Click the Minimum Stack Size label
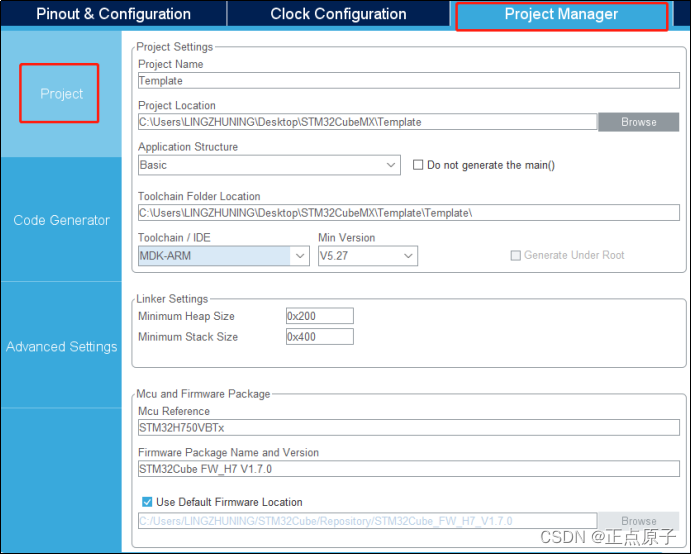The height and width of the screenshot is (555, 692). [188, 337]
